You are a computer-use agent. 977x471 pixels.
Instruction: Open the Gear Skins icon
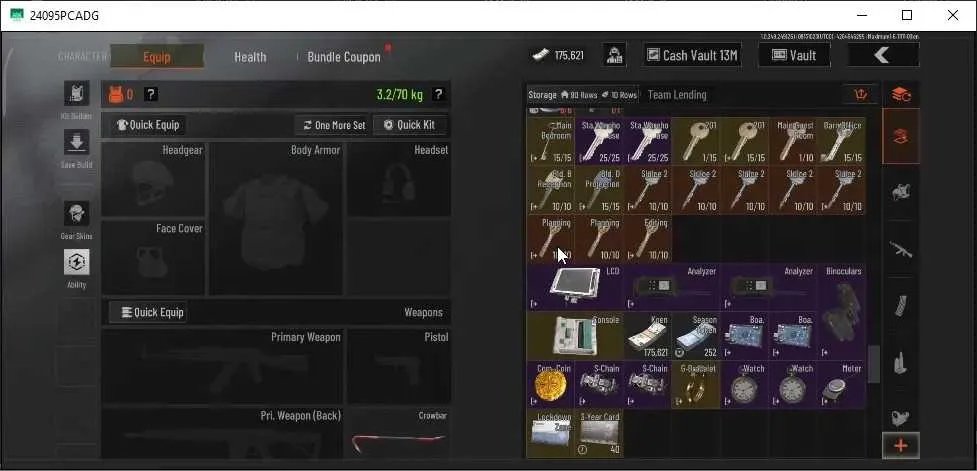tap(77, 214)
